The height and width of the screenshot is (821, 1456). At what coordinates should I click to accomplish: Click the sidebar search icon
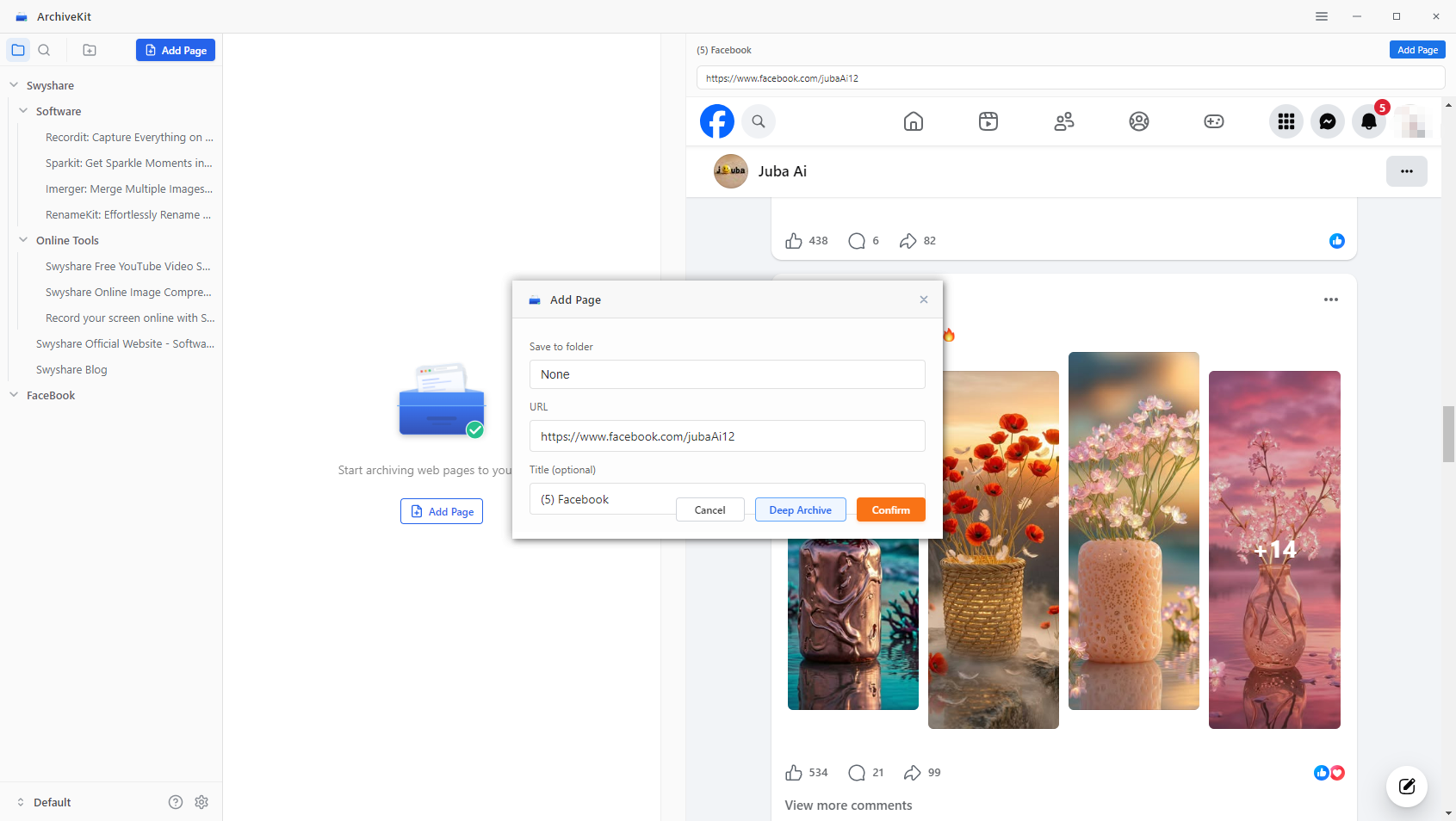[x=44, y=50]
